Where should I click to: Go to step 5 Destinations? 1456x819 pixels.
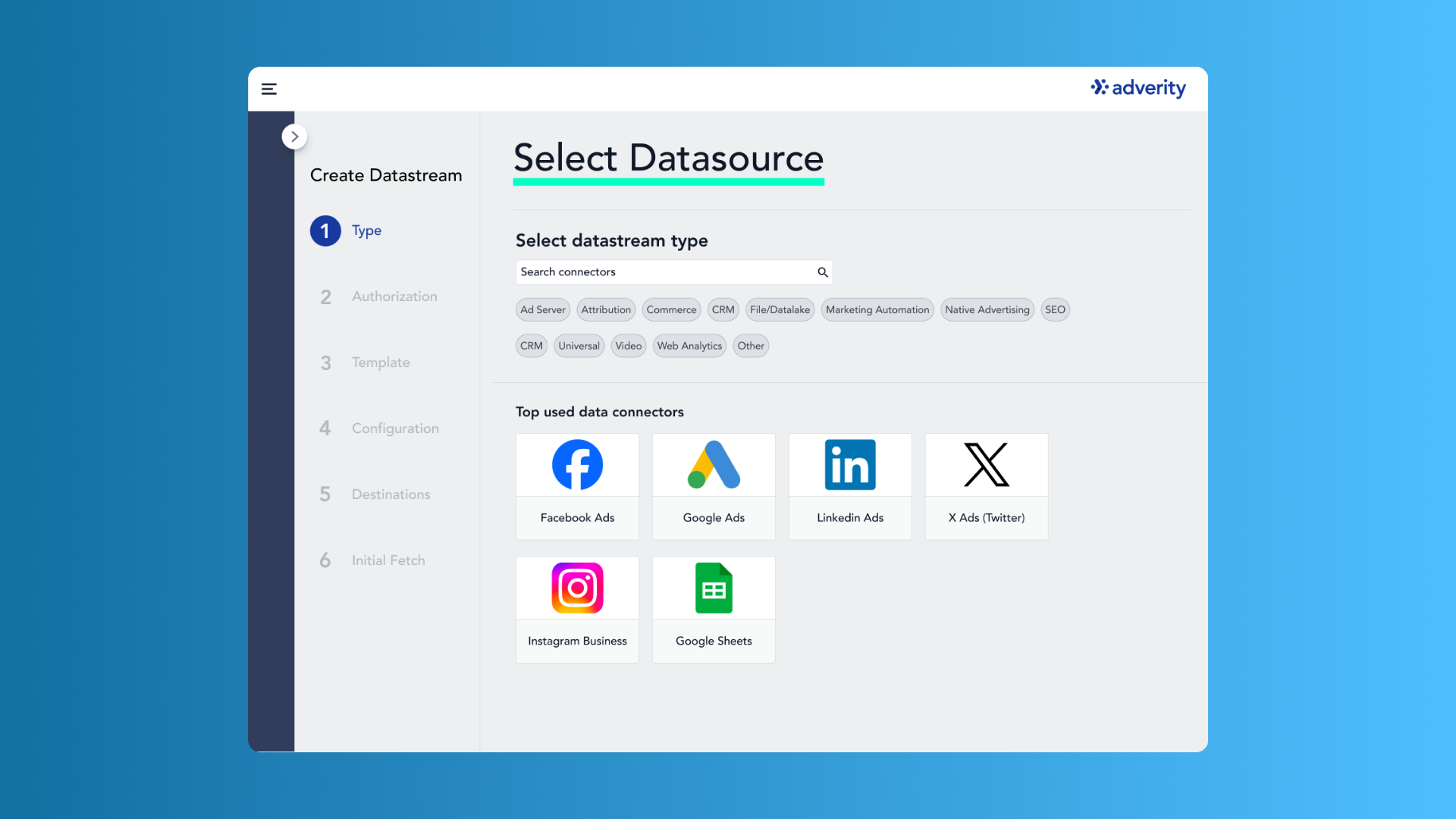click(x=374, y=494)
